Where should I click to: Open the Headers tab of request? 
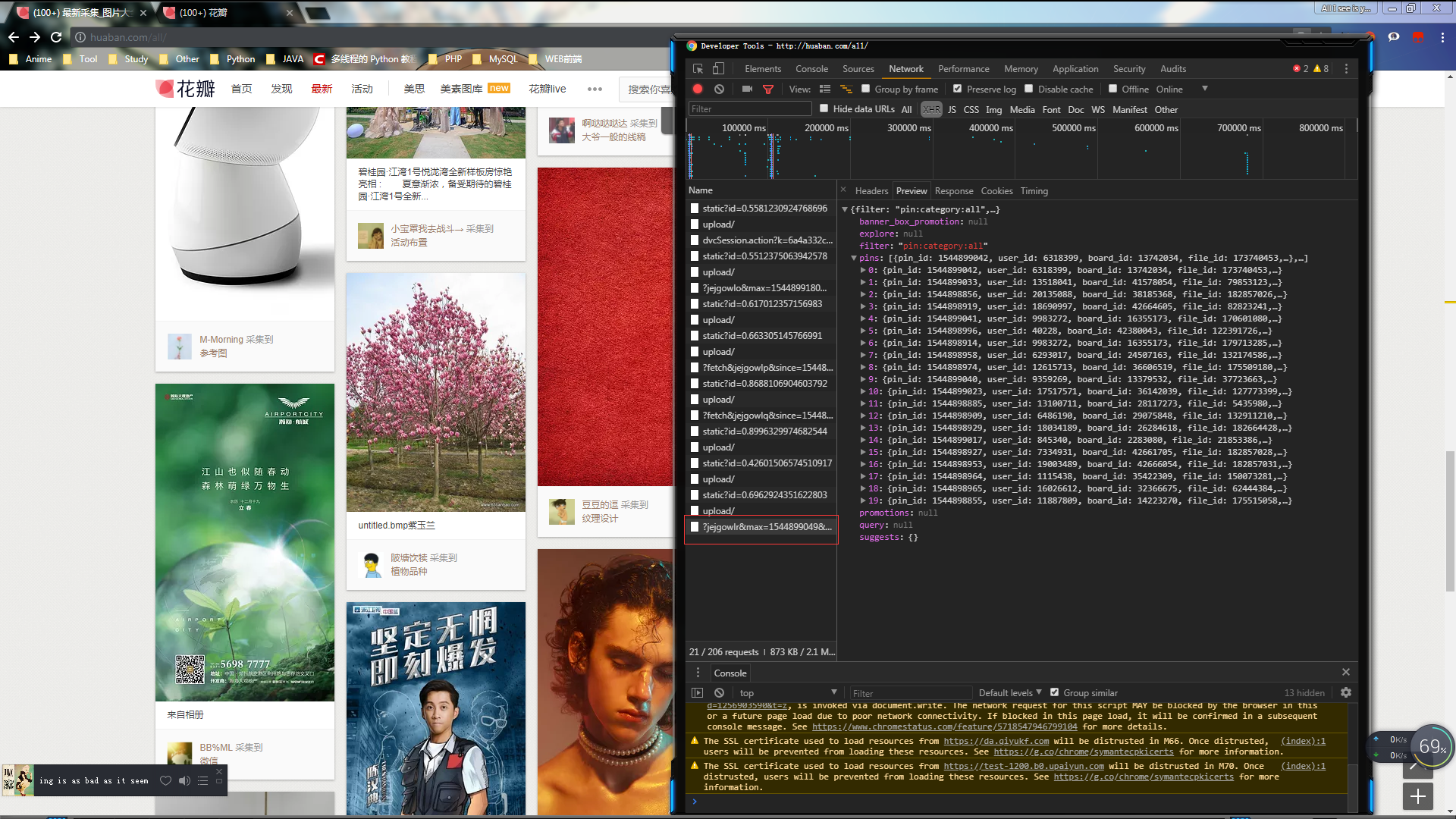tap(871, 191)
